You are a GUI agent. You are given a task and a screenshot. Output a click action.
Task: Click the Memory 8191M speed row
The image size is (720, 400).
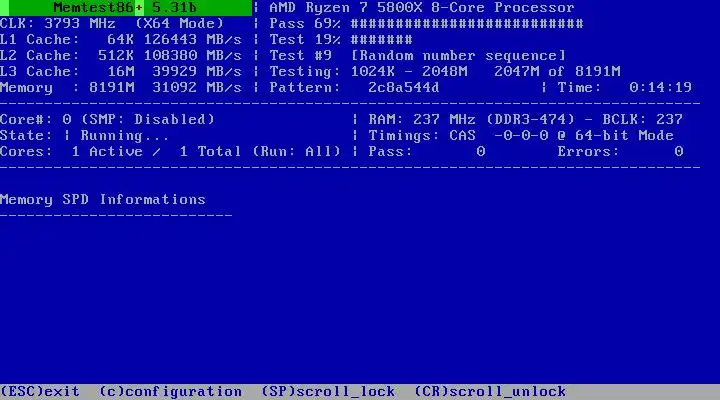click(121, 87)
